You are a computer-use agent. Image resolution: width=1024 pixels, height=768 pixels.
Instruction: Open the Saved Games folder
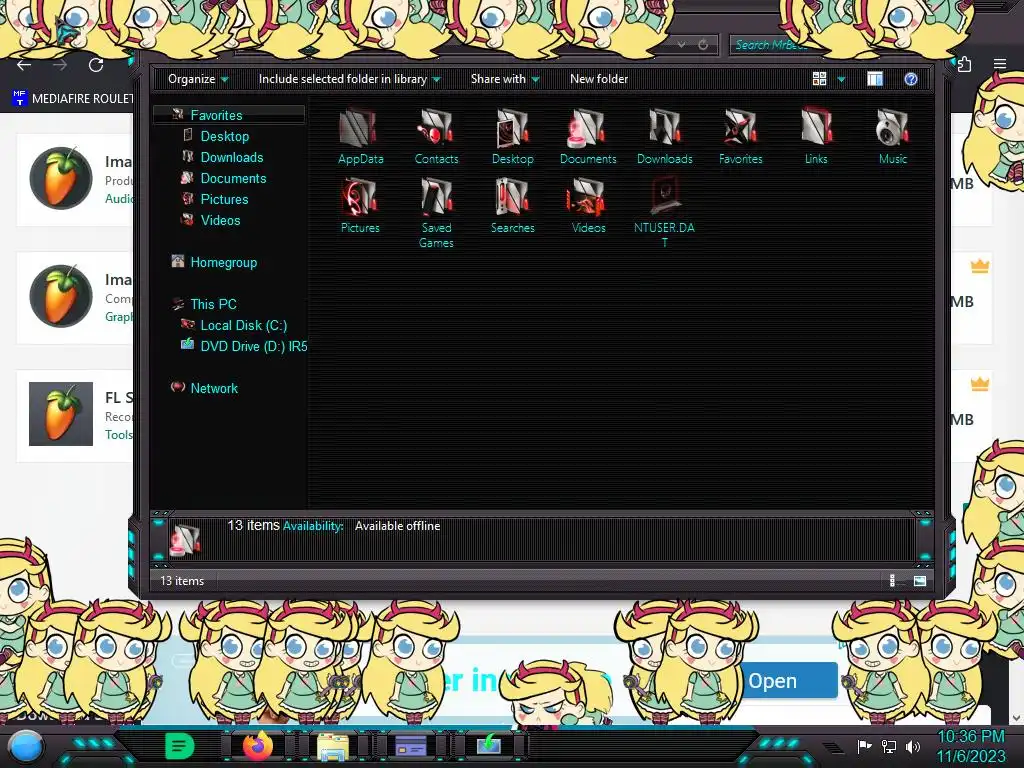point(436,213)
